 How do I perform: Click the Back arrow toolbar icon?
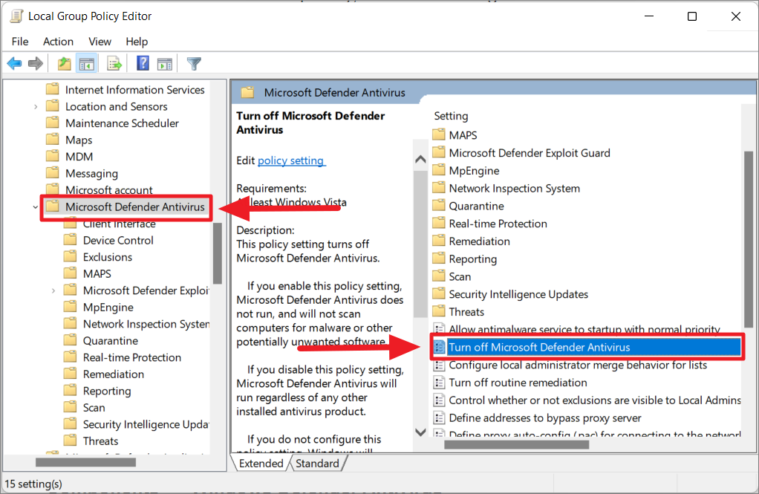click(x=15, y=63)
